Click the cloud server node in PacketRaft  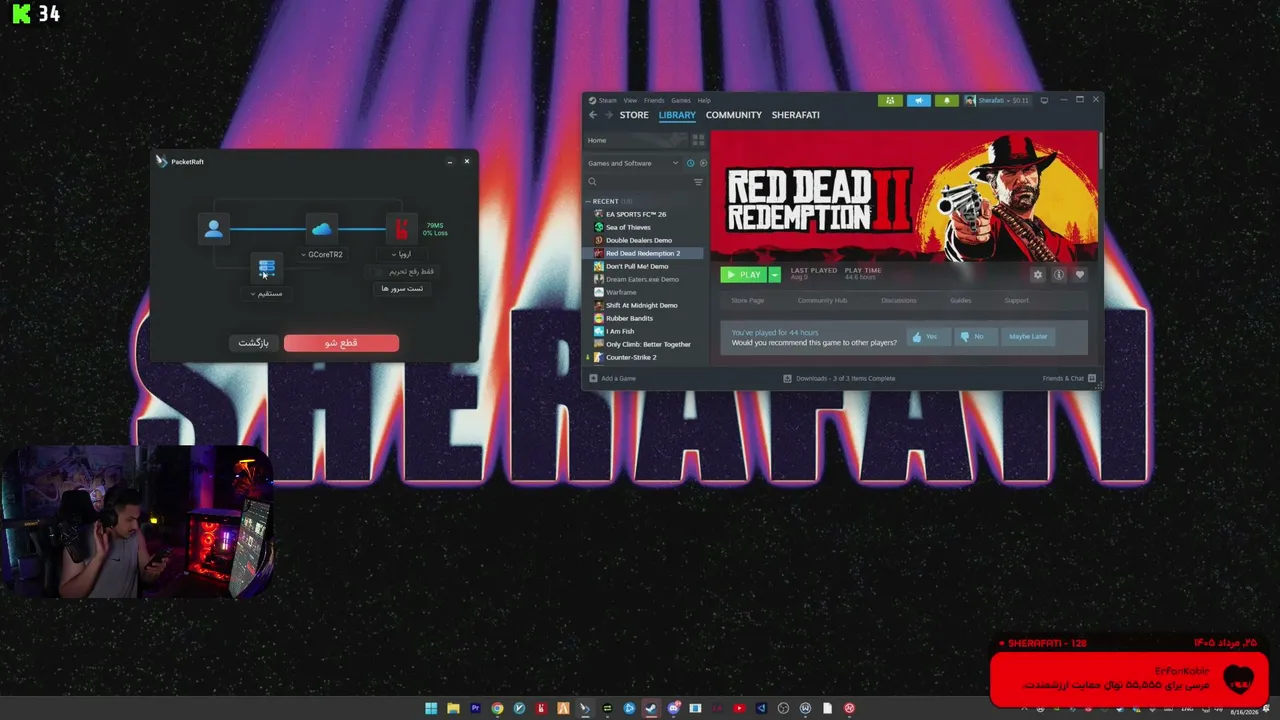[x=321, y=229]
